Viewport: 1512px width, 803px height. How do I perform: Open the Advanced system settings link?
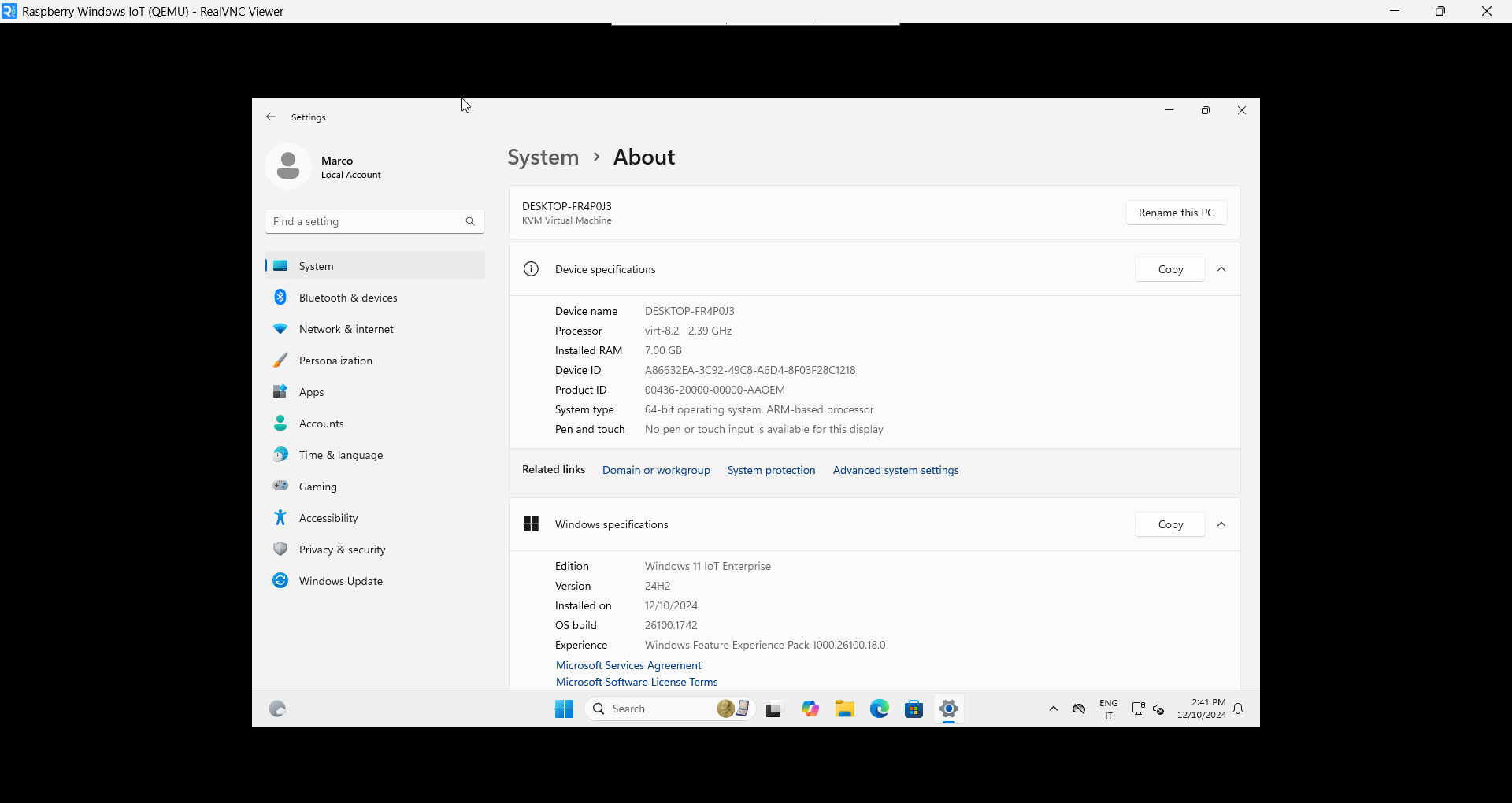click(896, 470)
